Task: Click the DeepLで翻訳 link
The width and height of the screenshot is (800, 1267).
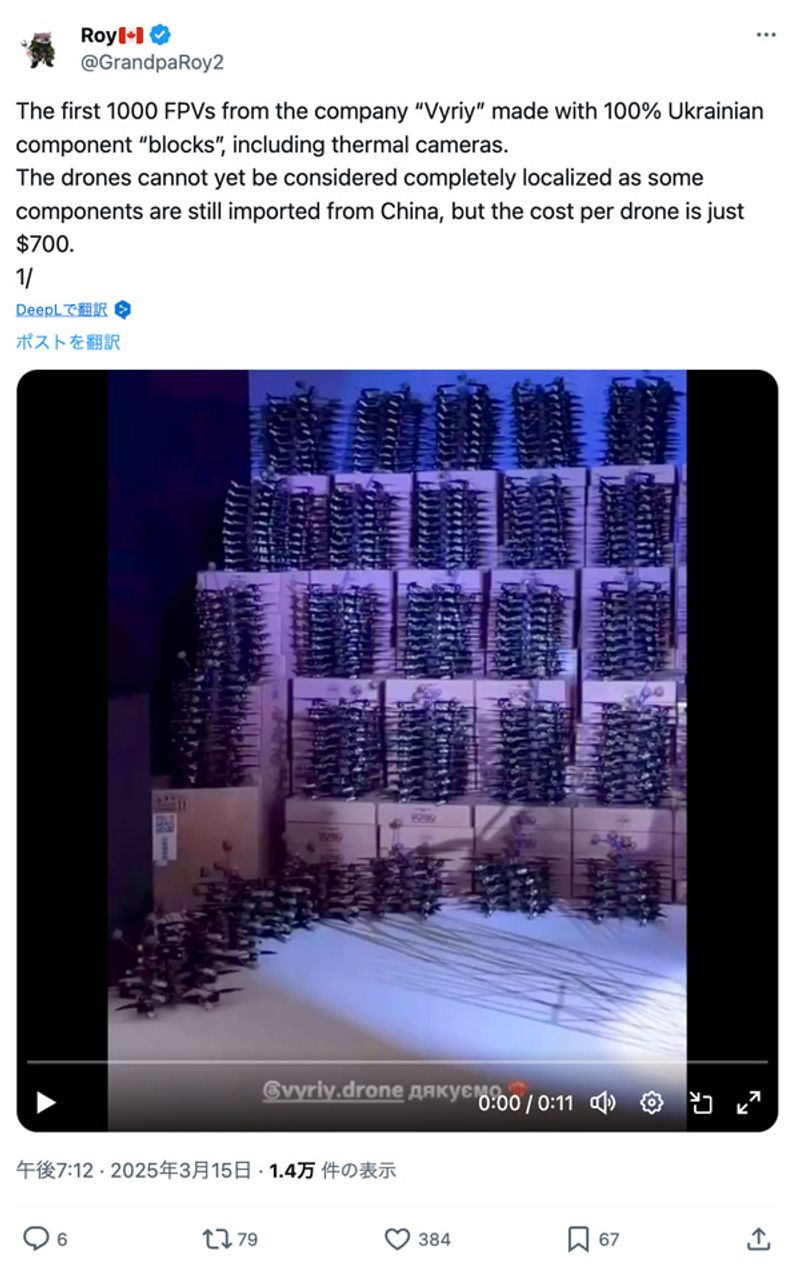Action: 62,310
